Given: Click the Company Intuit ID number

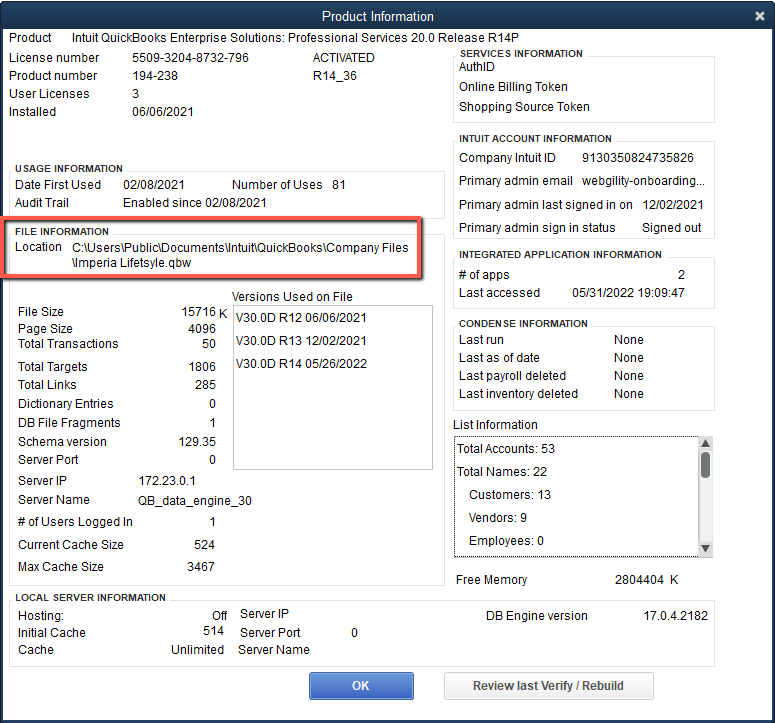Looking at the screenshot, I should [637, 158].
